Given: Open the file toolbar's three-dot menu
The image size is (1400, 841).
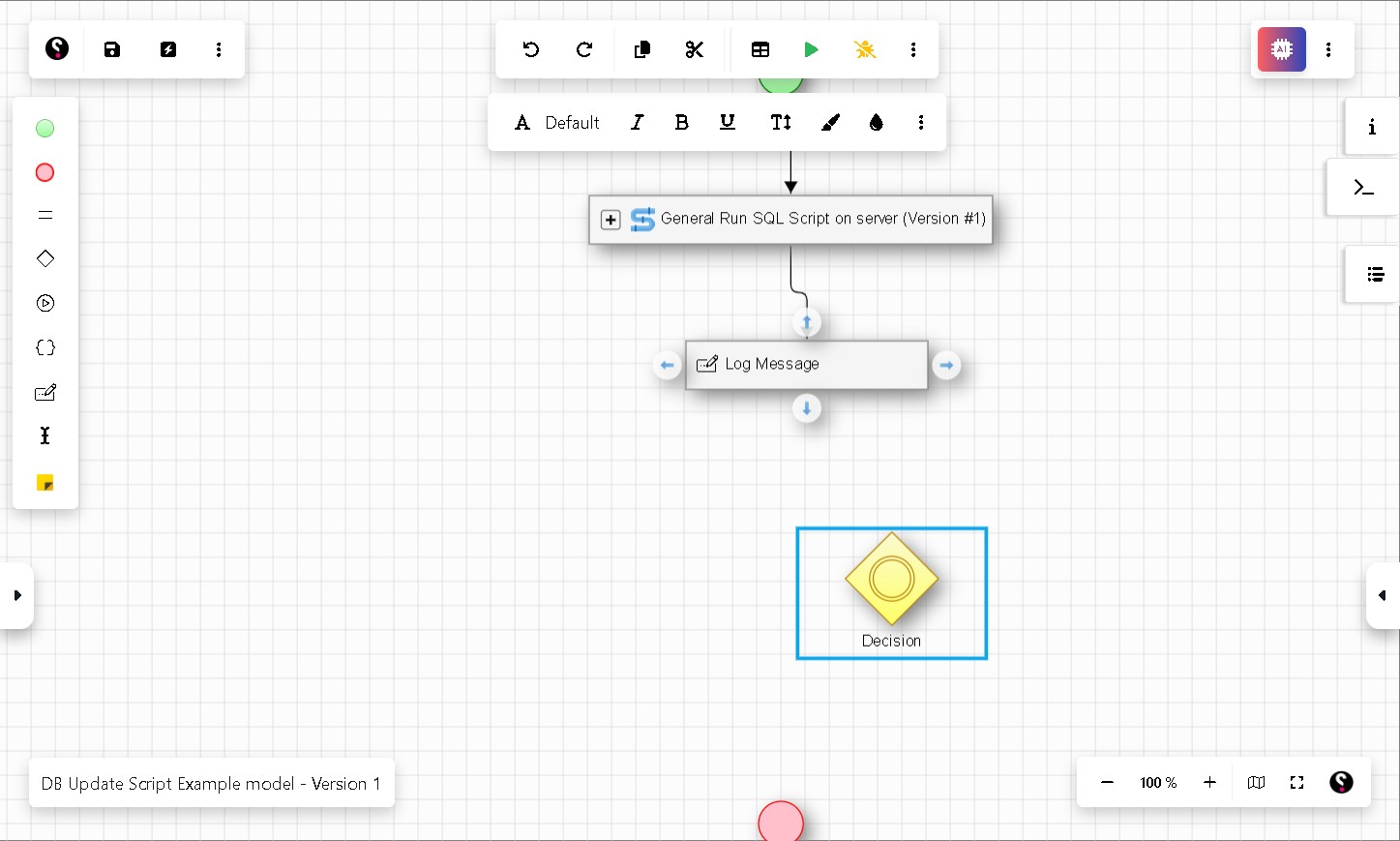Looking at the screenshot, I should click(219, 49).
